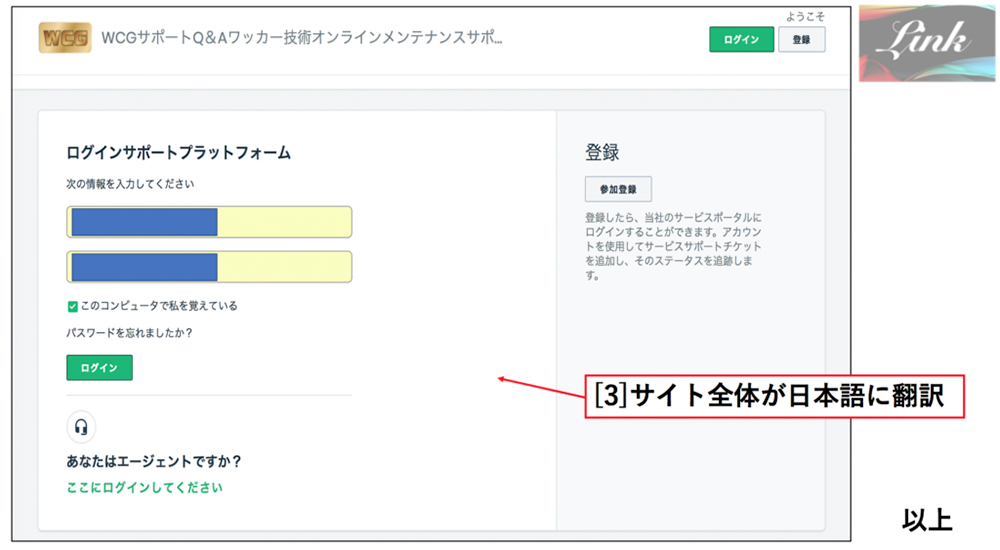Click the 参加登録 button
Viewport: 1000px width, 550px height.
click(x=618, y=189)
